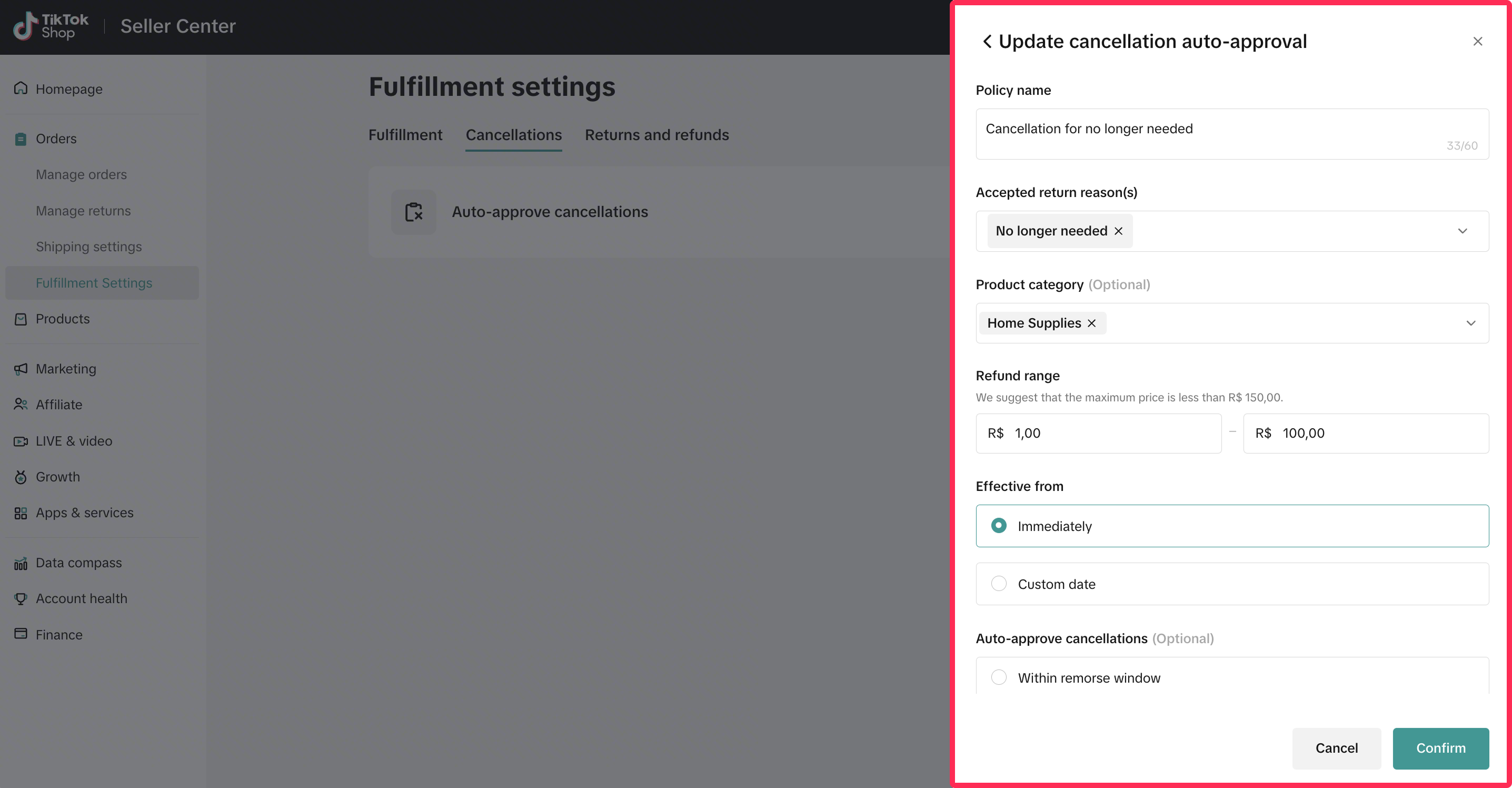Select the Custom date radio option

click(998, 584)
